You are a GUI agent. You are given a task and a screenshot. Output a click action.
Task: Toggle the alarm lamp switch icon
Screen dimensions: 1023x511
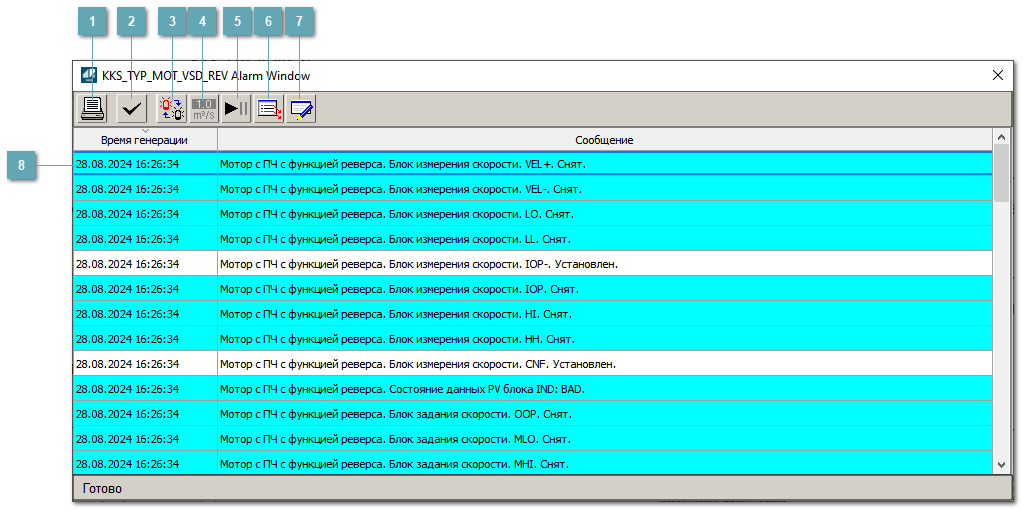172,108
